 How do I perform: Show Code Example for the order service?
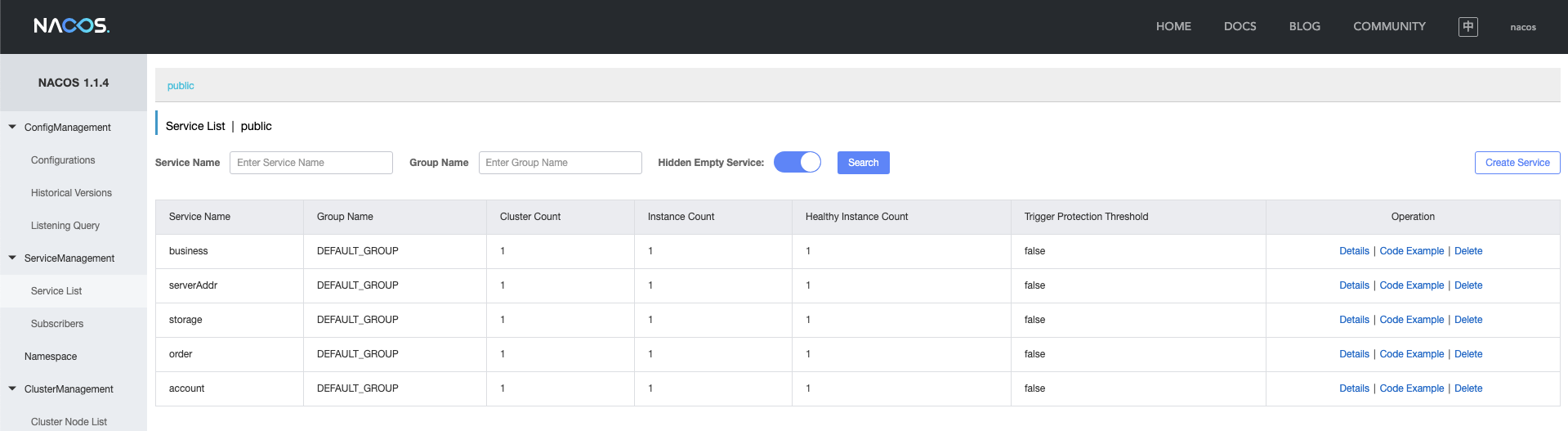click(1411, 354)
